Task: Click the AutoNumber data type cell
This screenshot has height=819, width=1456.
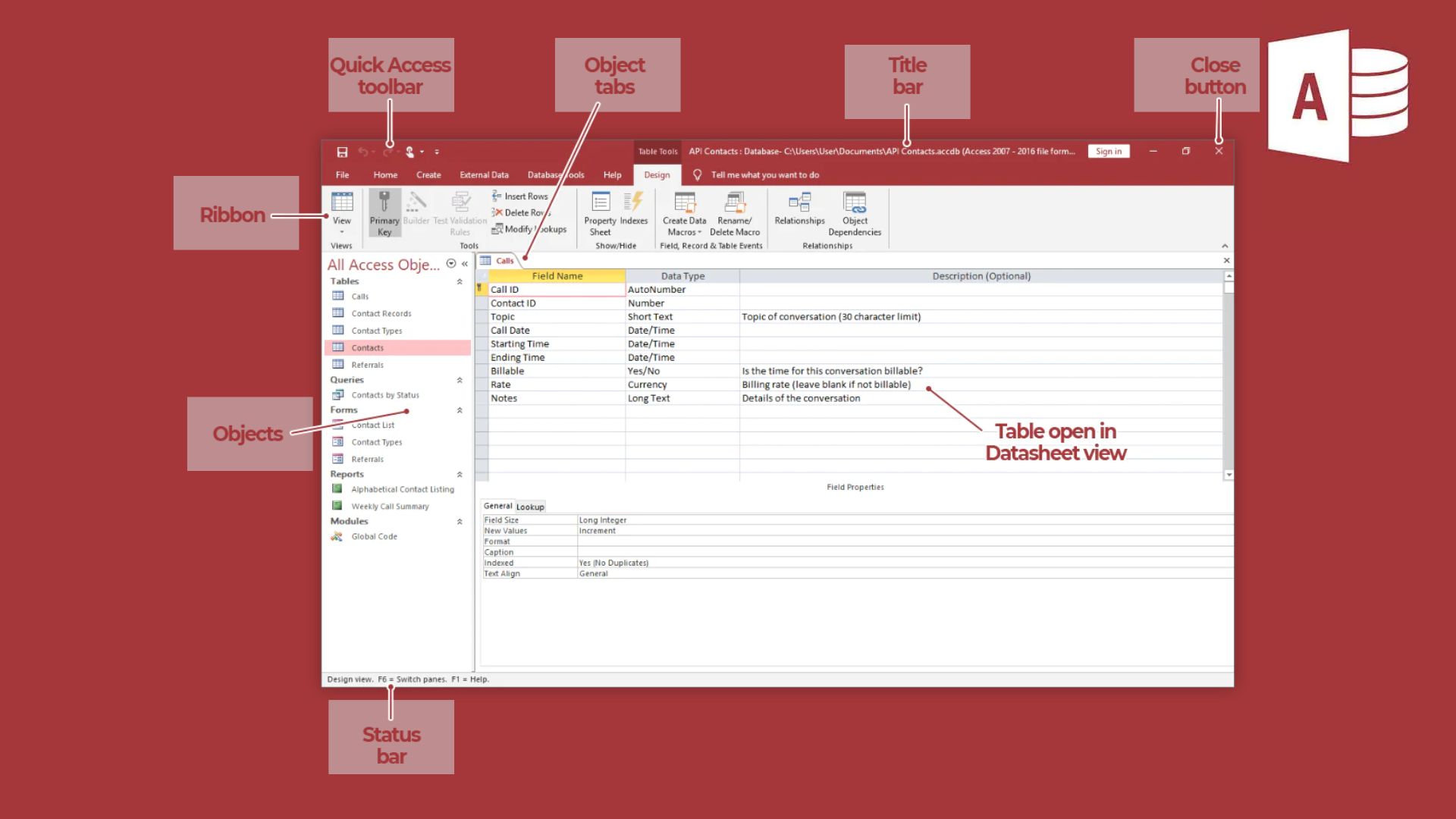Action: pos(682,290)
